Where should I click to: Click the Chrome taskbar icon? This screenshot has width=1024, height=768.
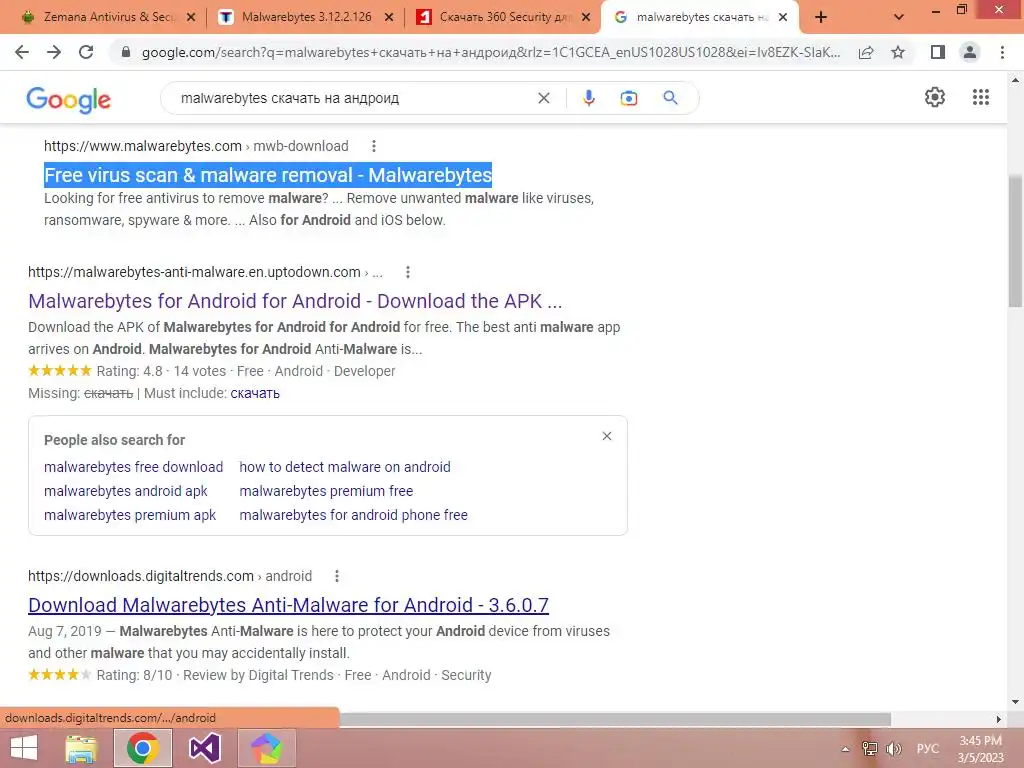(143, 748)
